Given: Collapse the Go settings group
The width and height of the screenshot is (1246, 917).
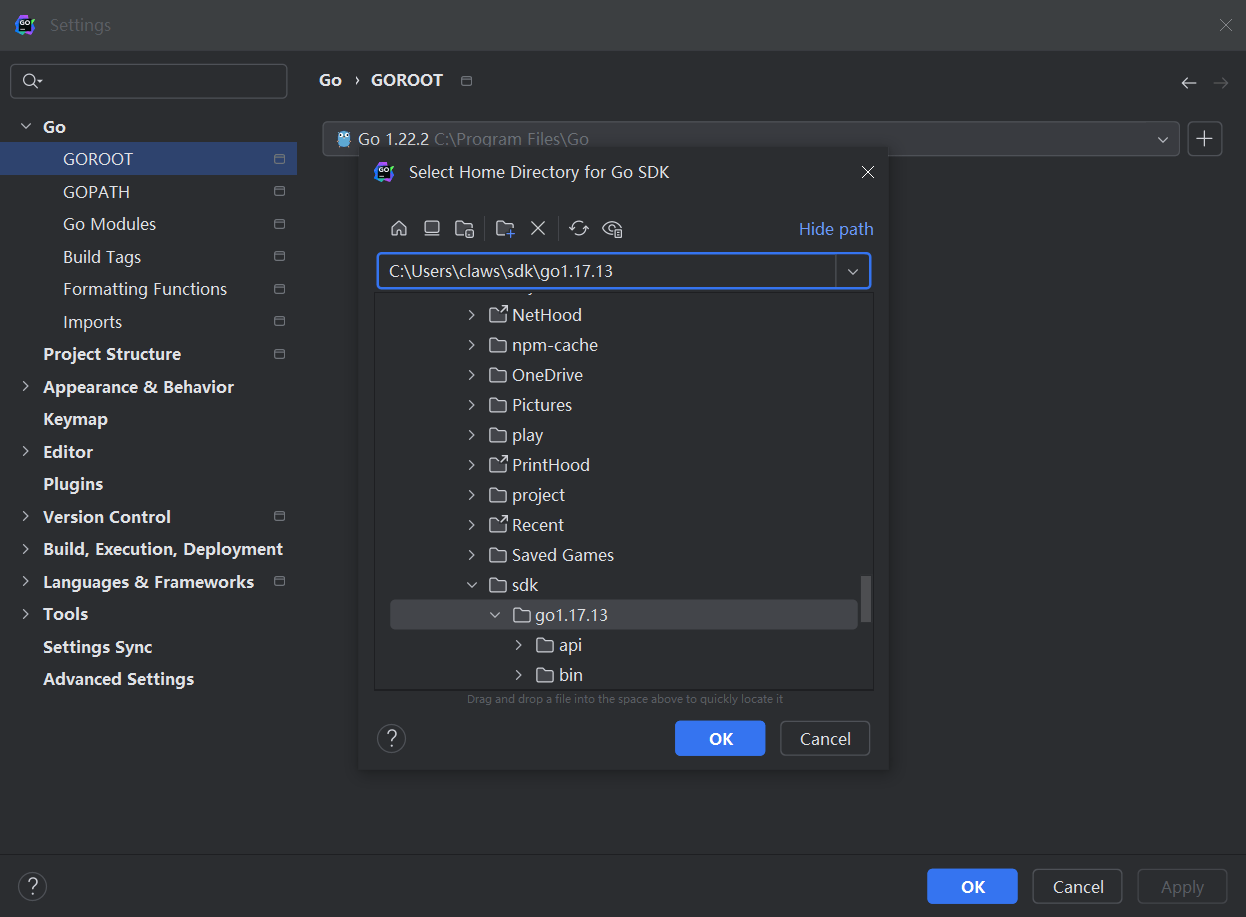Looking at the screenshot, I should (25, 127).
